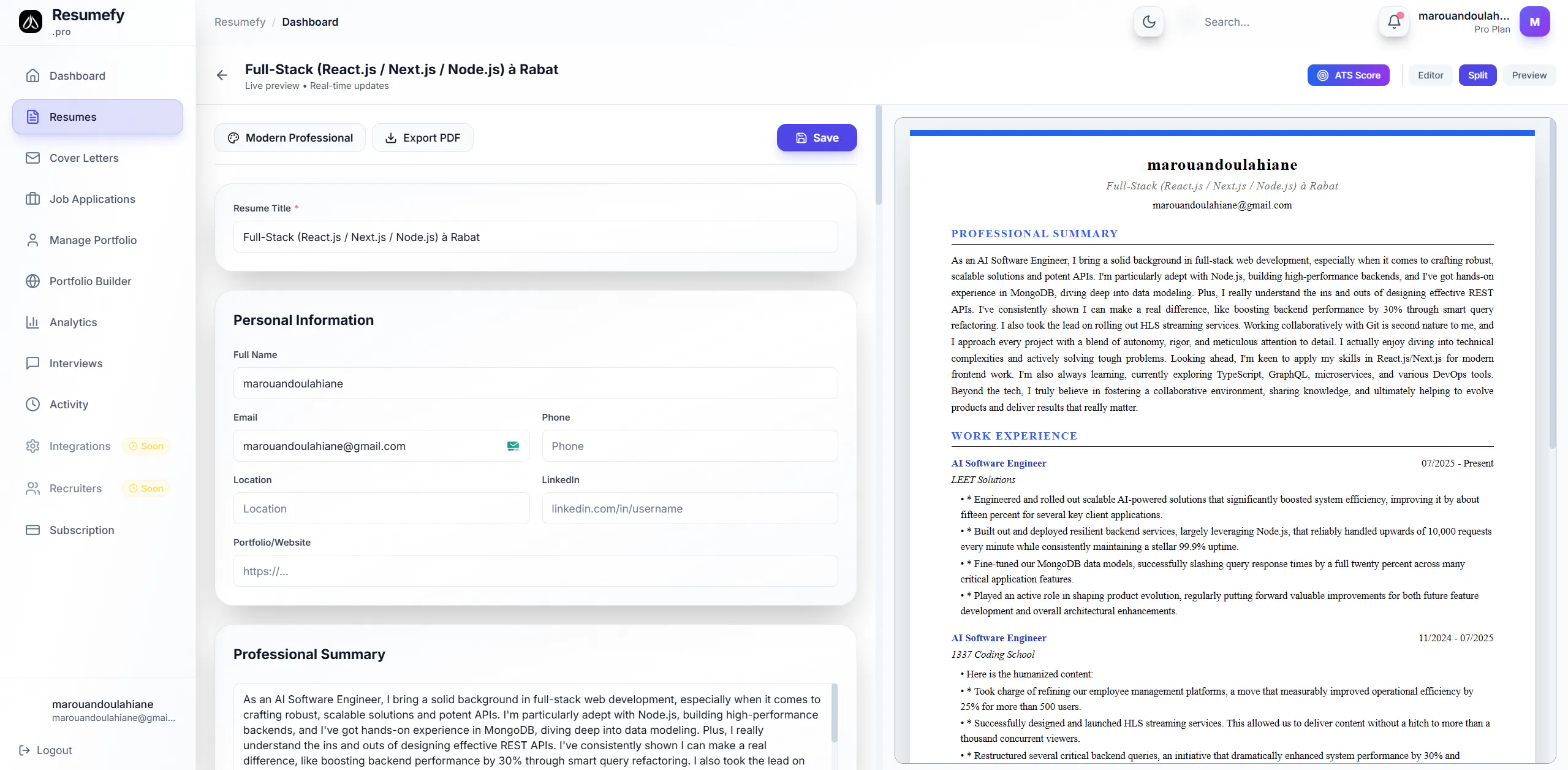Click the Resume Title input
The width and height of the screenshot is (1568, 770).
click(x=536, y=237)
